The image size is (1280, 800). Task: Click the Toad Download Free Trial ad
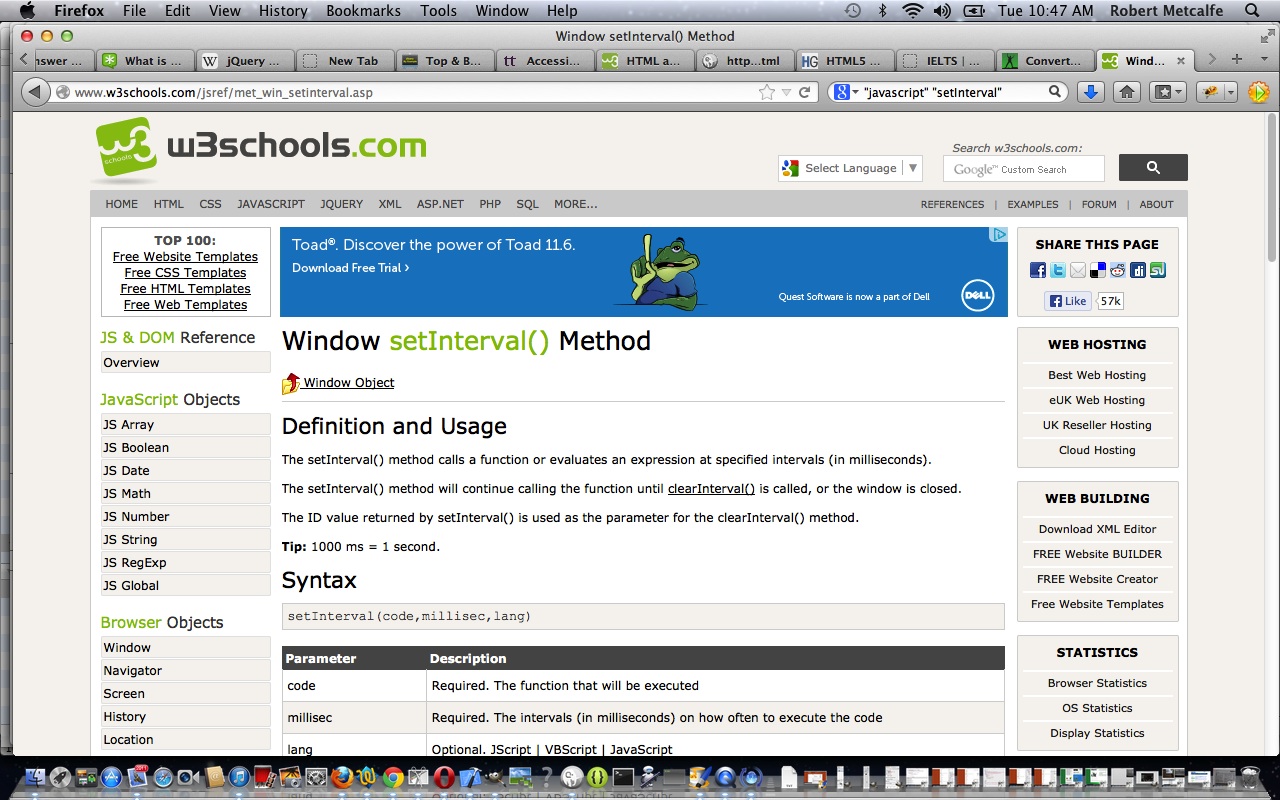tap(350, 268)
